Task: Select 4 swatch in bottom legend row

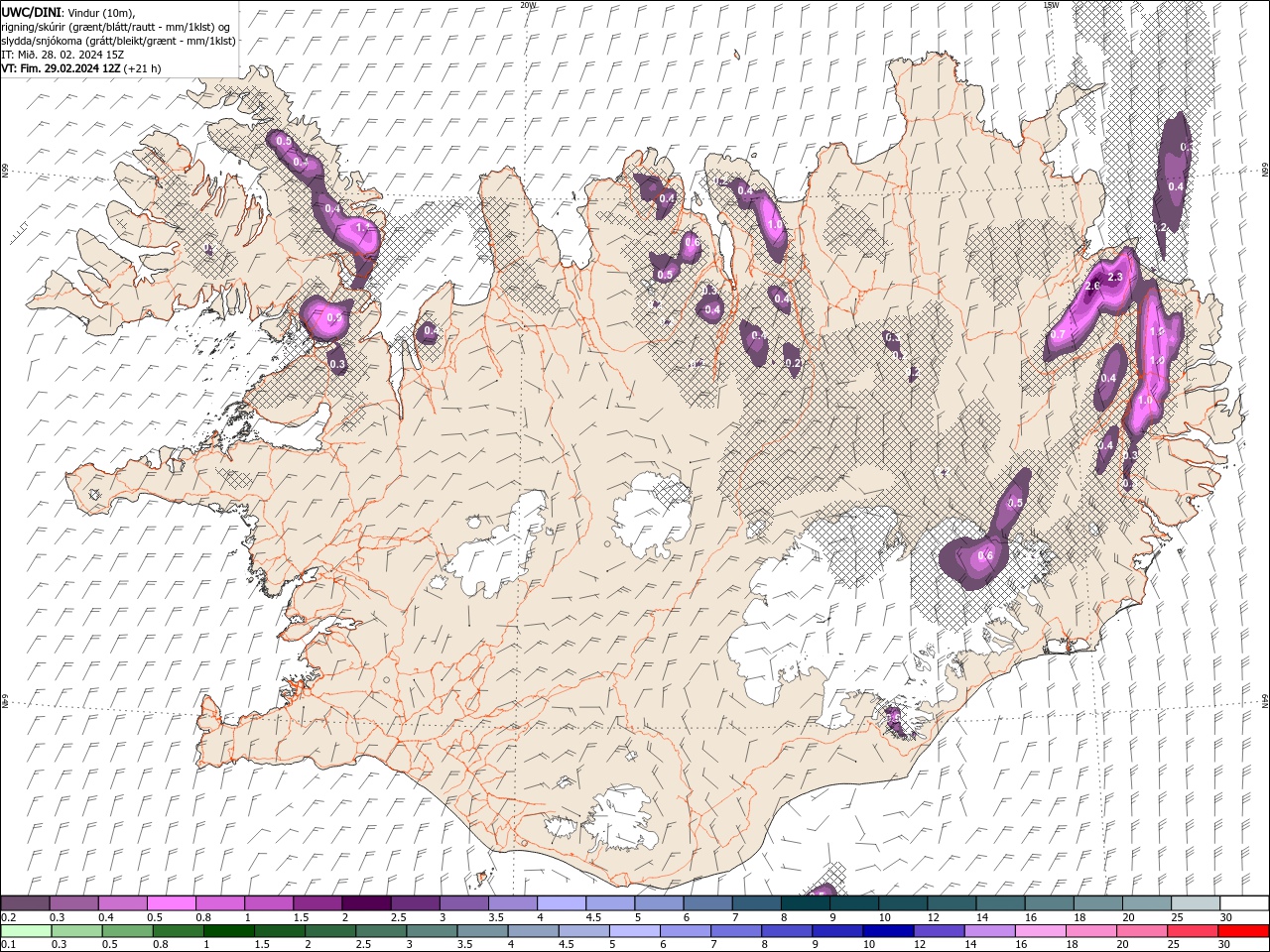Action: [531, 931]
